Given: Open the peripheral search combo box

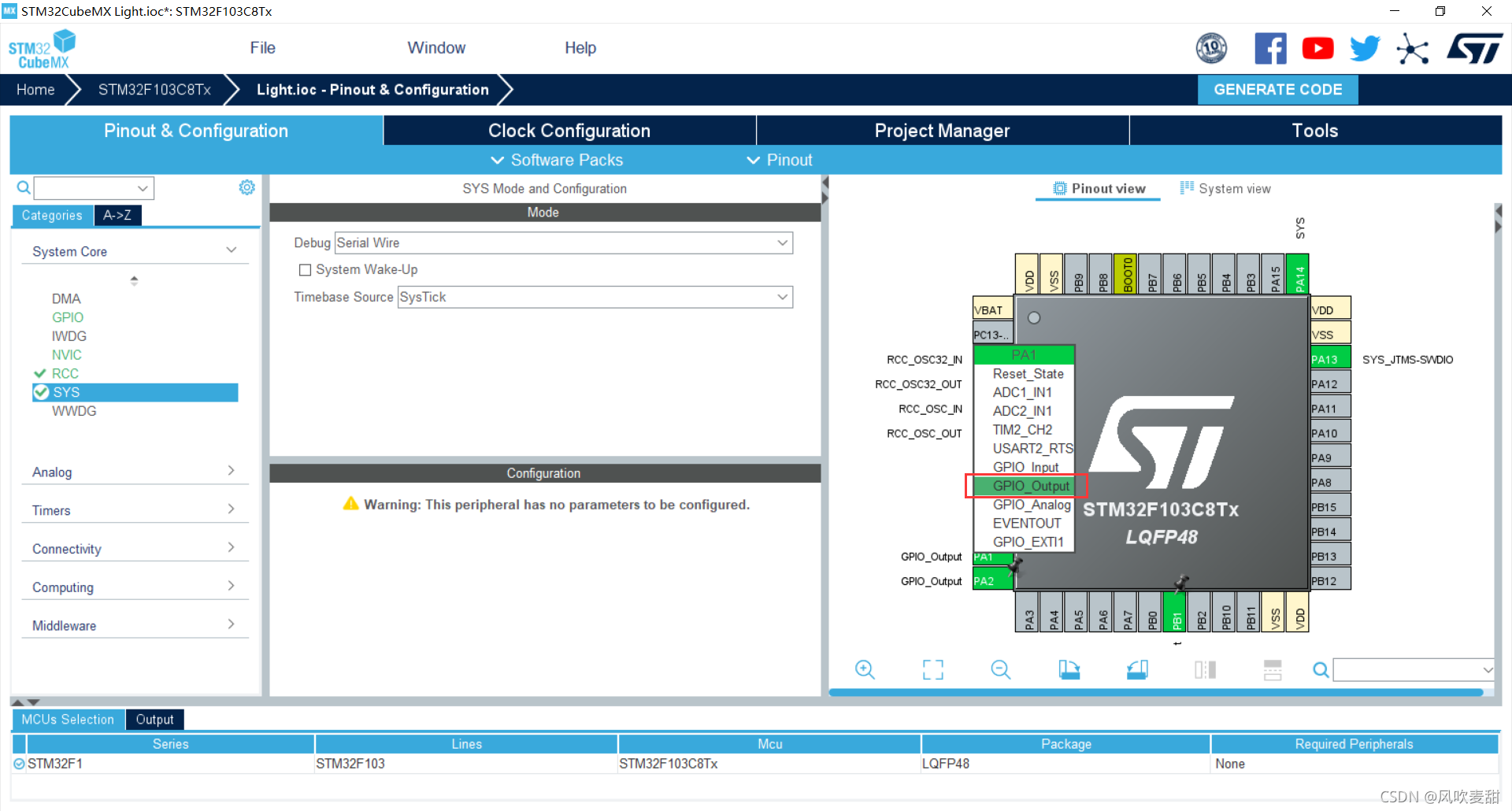Looking at the screenshot, I should click(94, 187).
